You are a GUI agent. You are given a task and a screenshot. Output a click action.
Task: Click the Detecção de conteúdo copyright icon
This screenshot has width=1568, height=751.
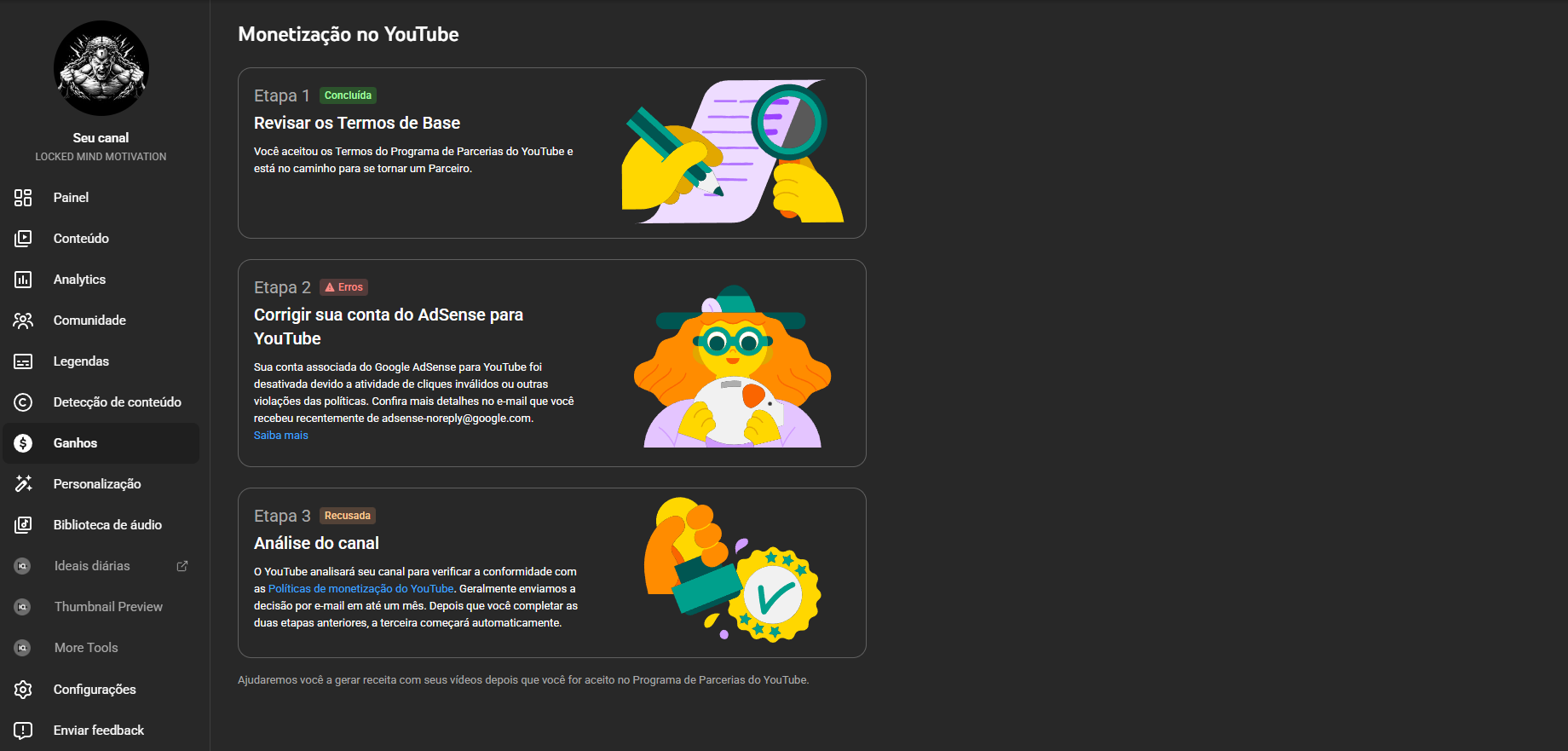click(x=23, y=402)
